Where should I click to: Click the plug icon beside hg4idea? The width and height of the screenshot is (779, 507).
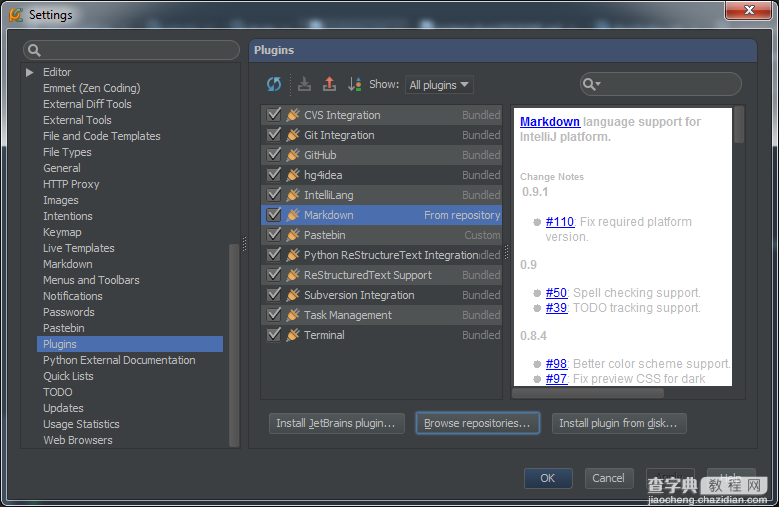tap(293, 175)
